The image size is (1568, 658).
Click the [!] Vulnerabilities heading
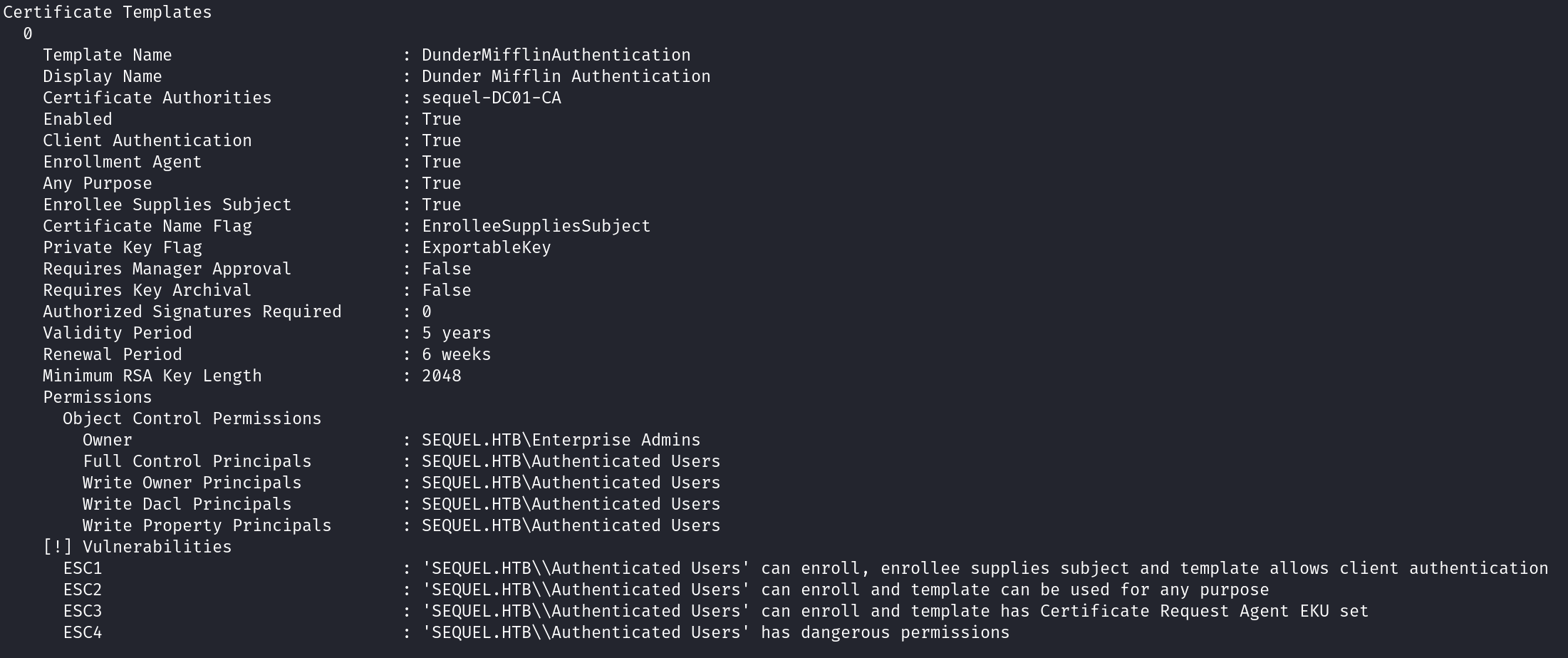tap(137, 547)
